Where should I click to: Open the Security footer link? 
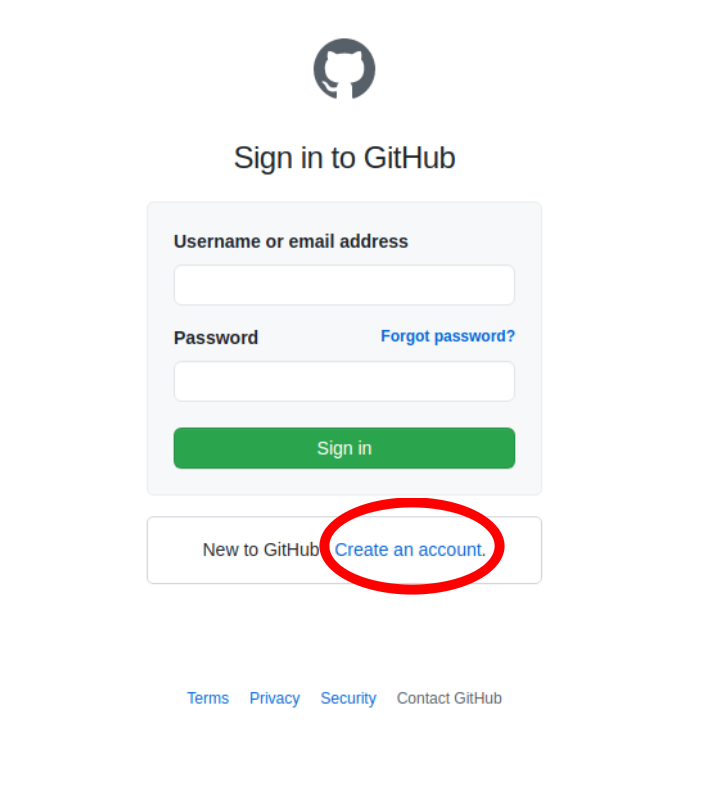pyautogui.click(x=348, y=698)
